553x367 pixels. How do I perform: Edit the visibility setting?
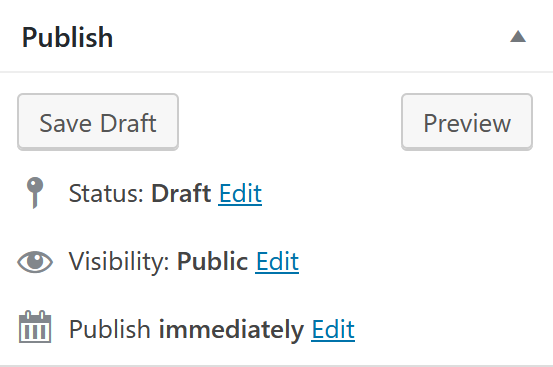tap(277, 261)
